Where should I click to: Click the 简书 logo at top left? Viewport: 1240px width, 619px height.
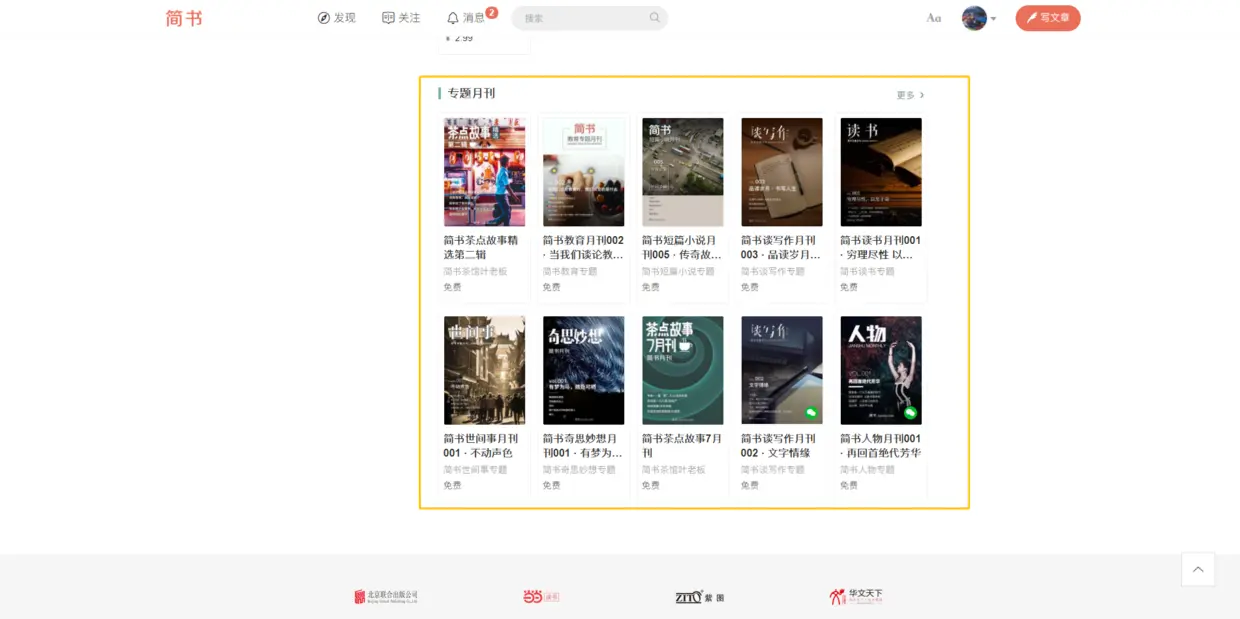coord(184,17)
